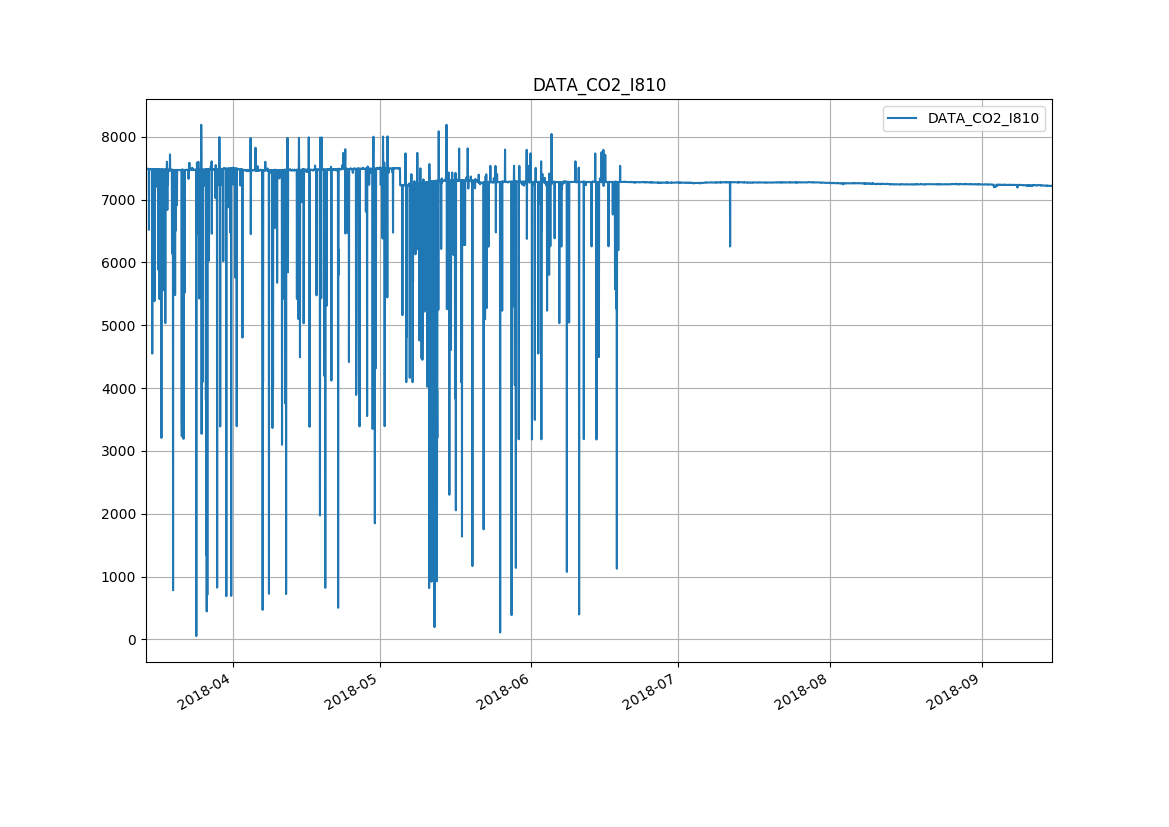Click the flat data line above 2018-08

click(x=830, y=183)
